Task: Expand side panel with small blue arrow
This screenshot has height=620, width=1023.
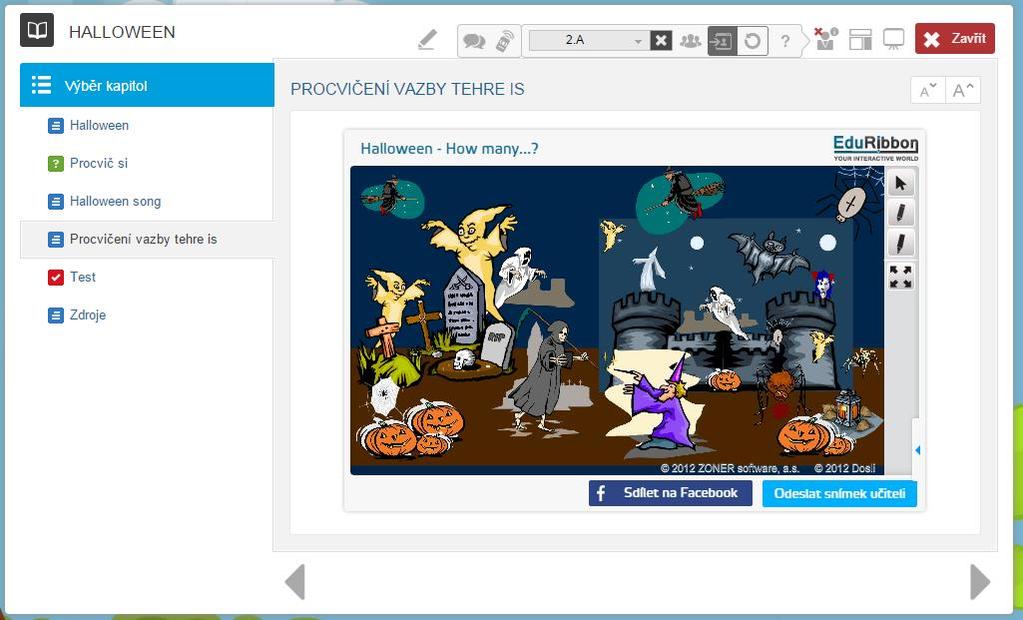Action: [x=917, y=450]
